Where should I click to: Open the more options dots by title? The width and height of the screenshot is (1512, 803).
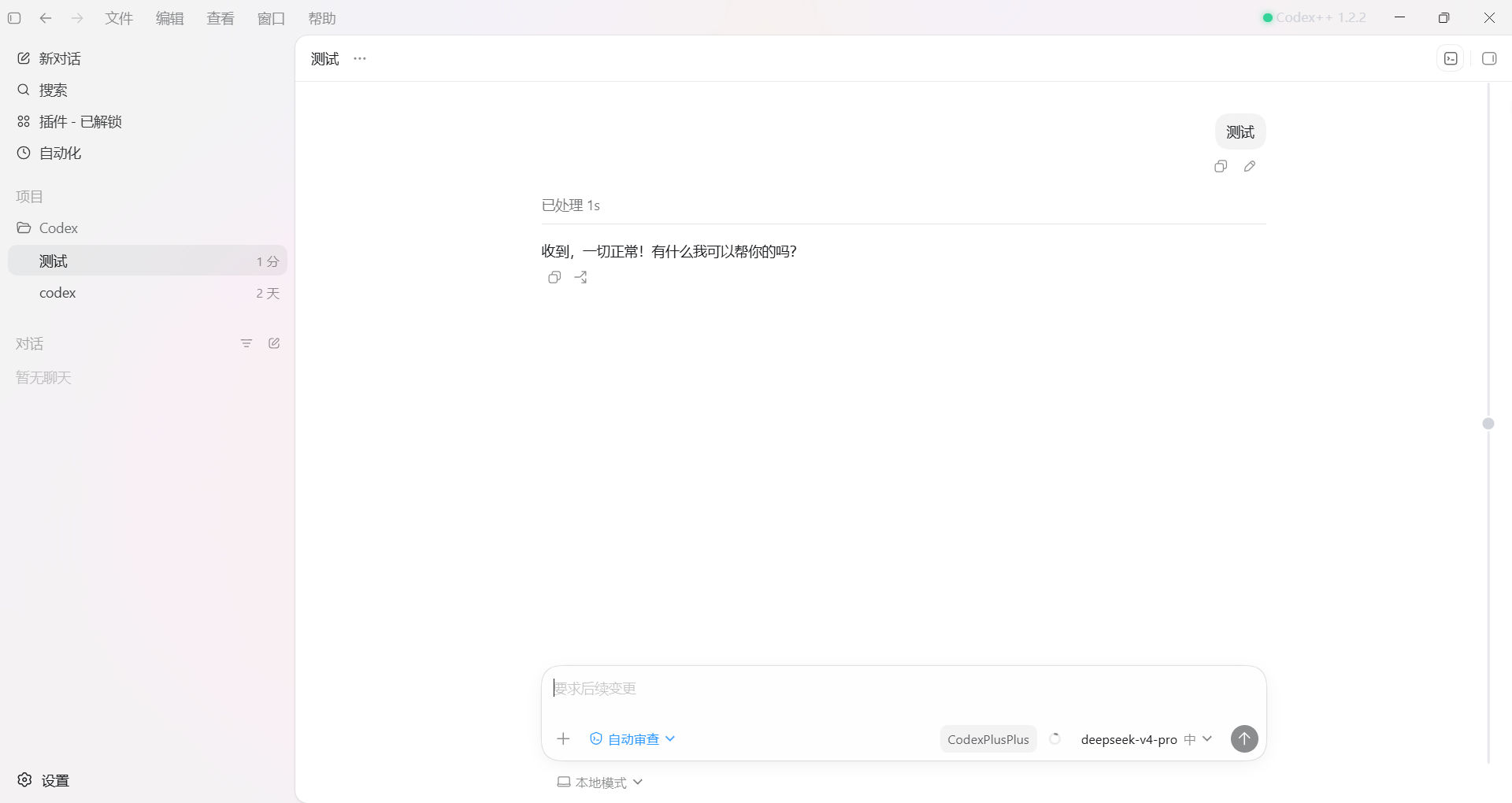pos(360,58)
